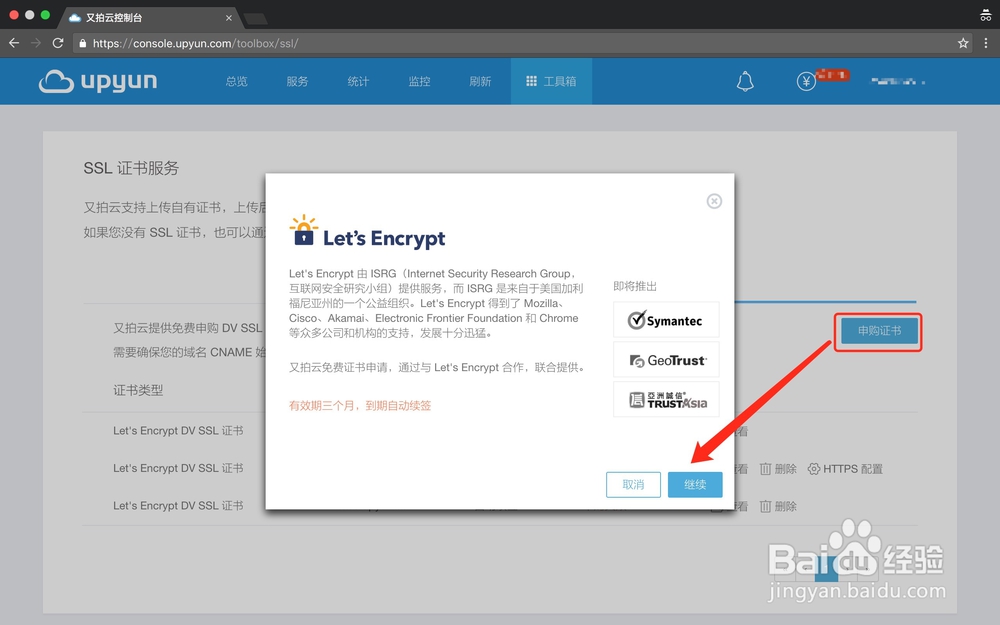Click the 申购证书 button
This screenshot has width=1000, height=625.
pos(879,331)
